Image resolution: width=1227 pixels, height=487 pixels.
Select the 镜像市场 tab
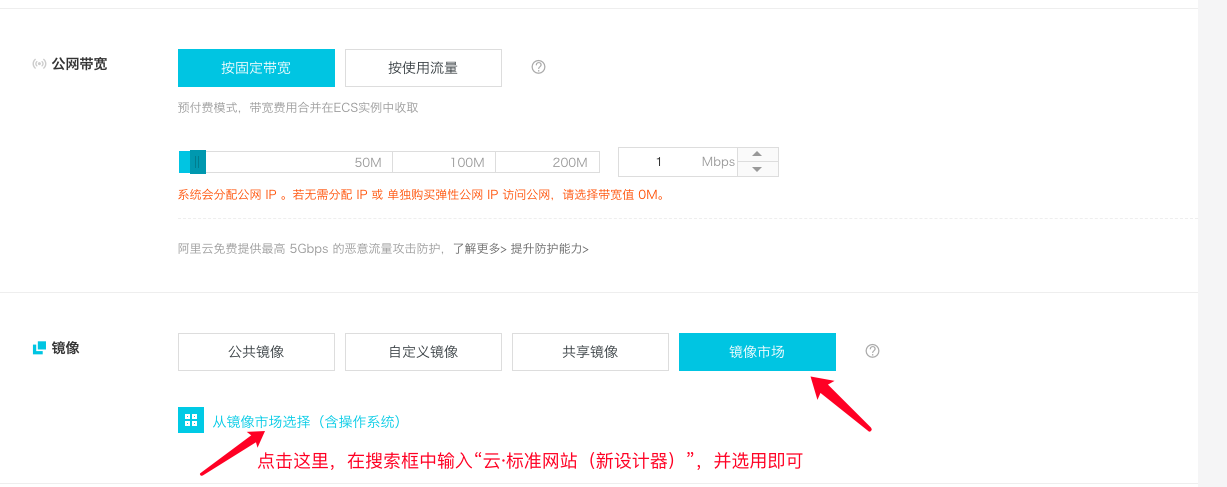pyautogui.click(x=757, y=352)
